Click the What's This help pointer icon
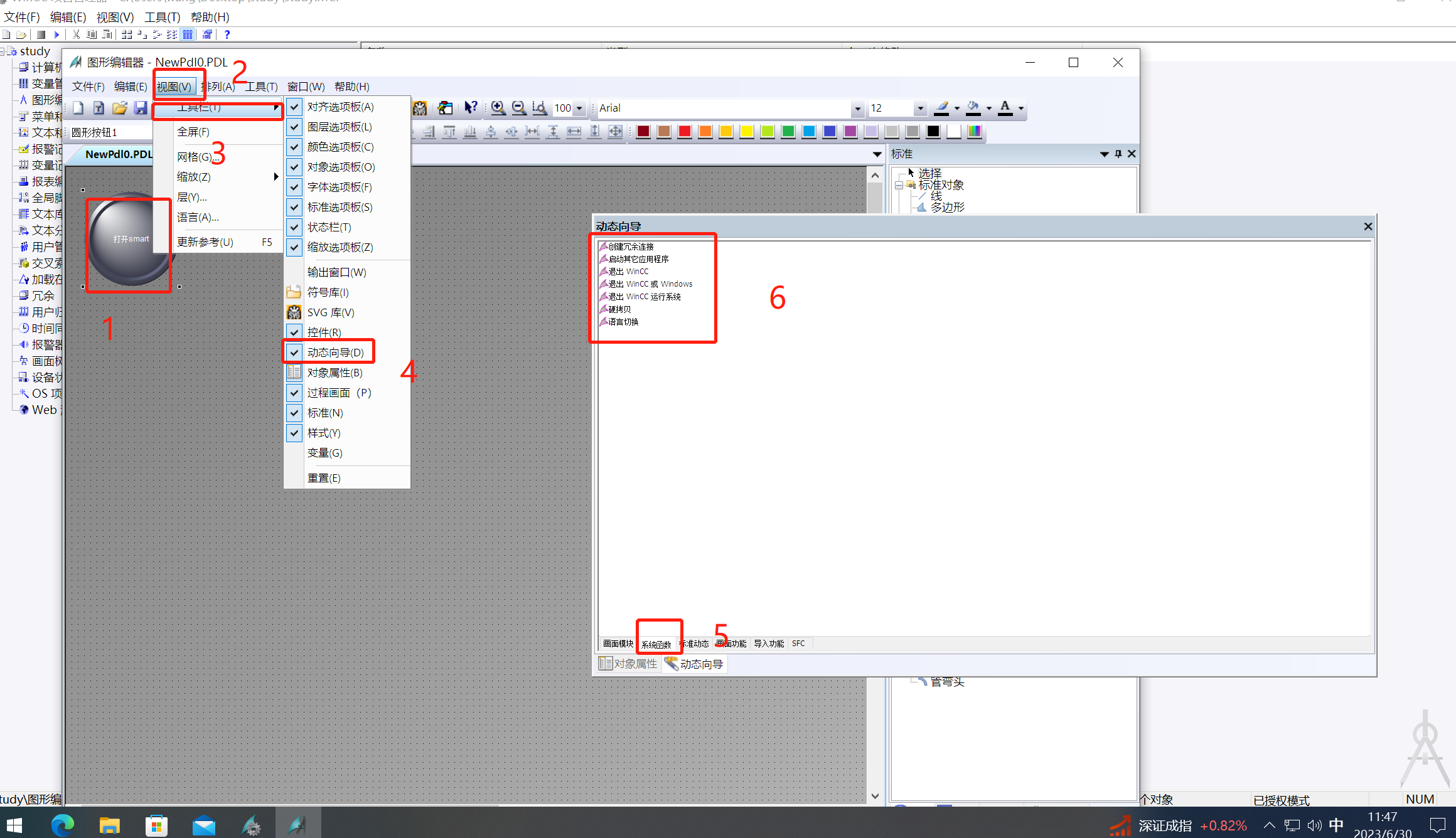This screenshot has width=1456, height=838. [470, 108]
